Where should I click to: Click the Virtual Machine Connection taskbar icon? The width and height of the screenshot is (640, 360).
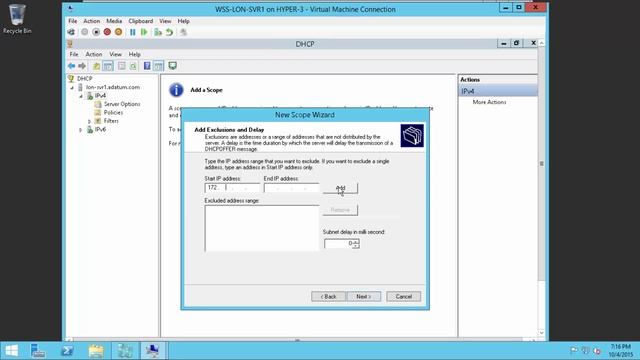click(153, 351)
